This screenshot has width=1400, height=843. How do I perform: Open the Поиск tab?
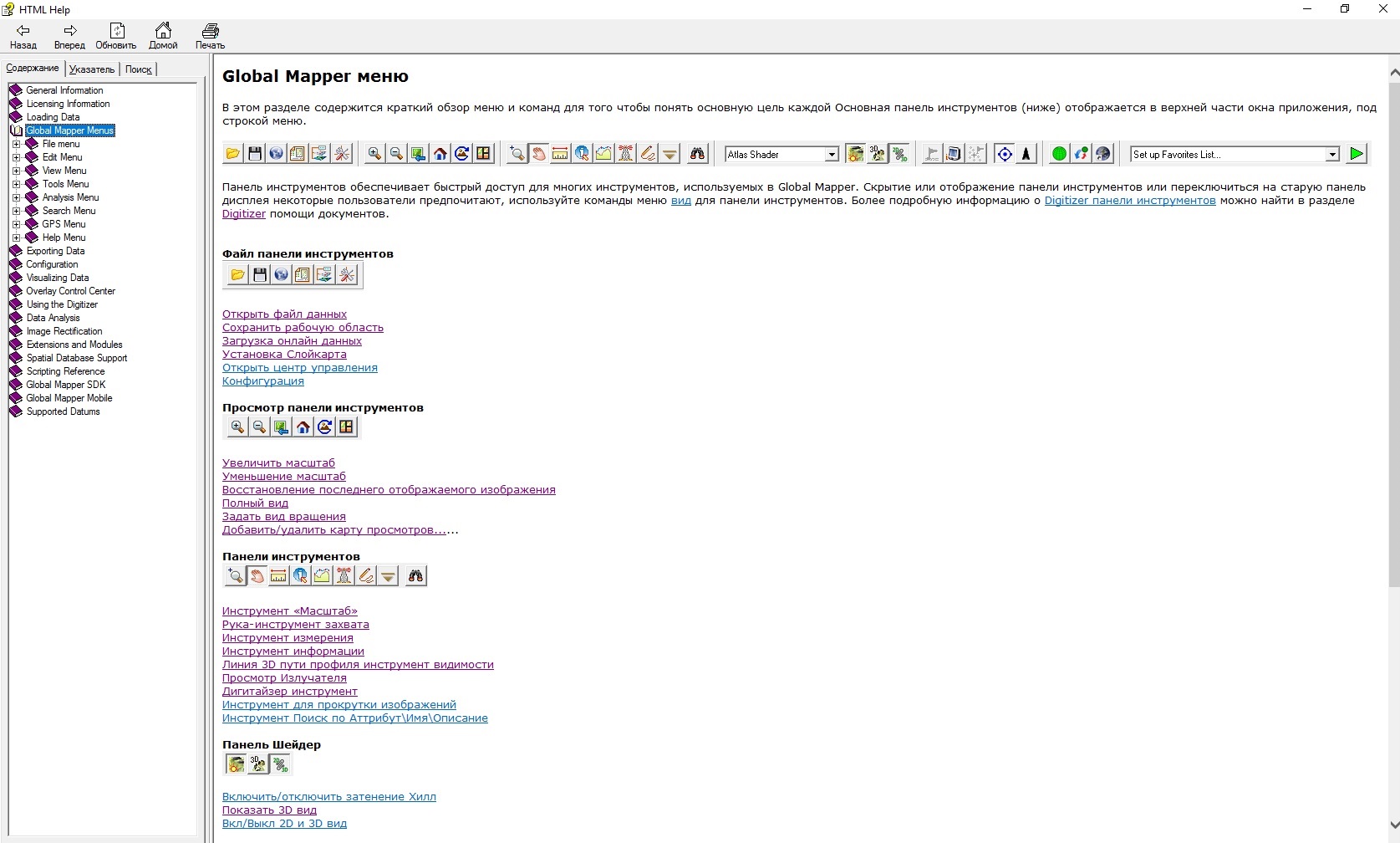(x=139, y=69)
